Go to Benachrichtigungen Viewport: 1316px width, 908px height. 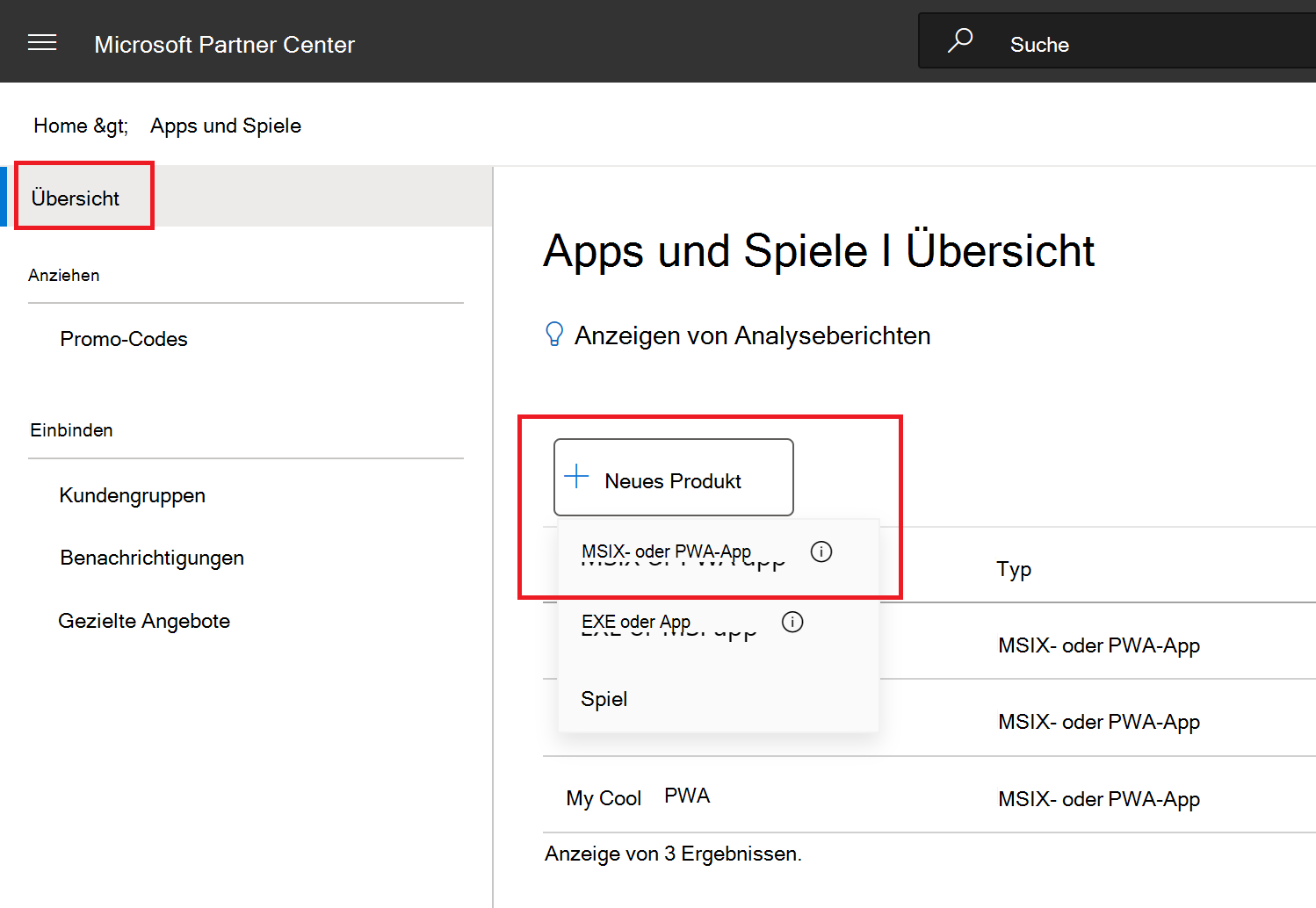pos(151,558)
